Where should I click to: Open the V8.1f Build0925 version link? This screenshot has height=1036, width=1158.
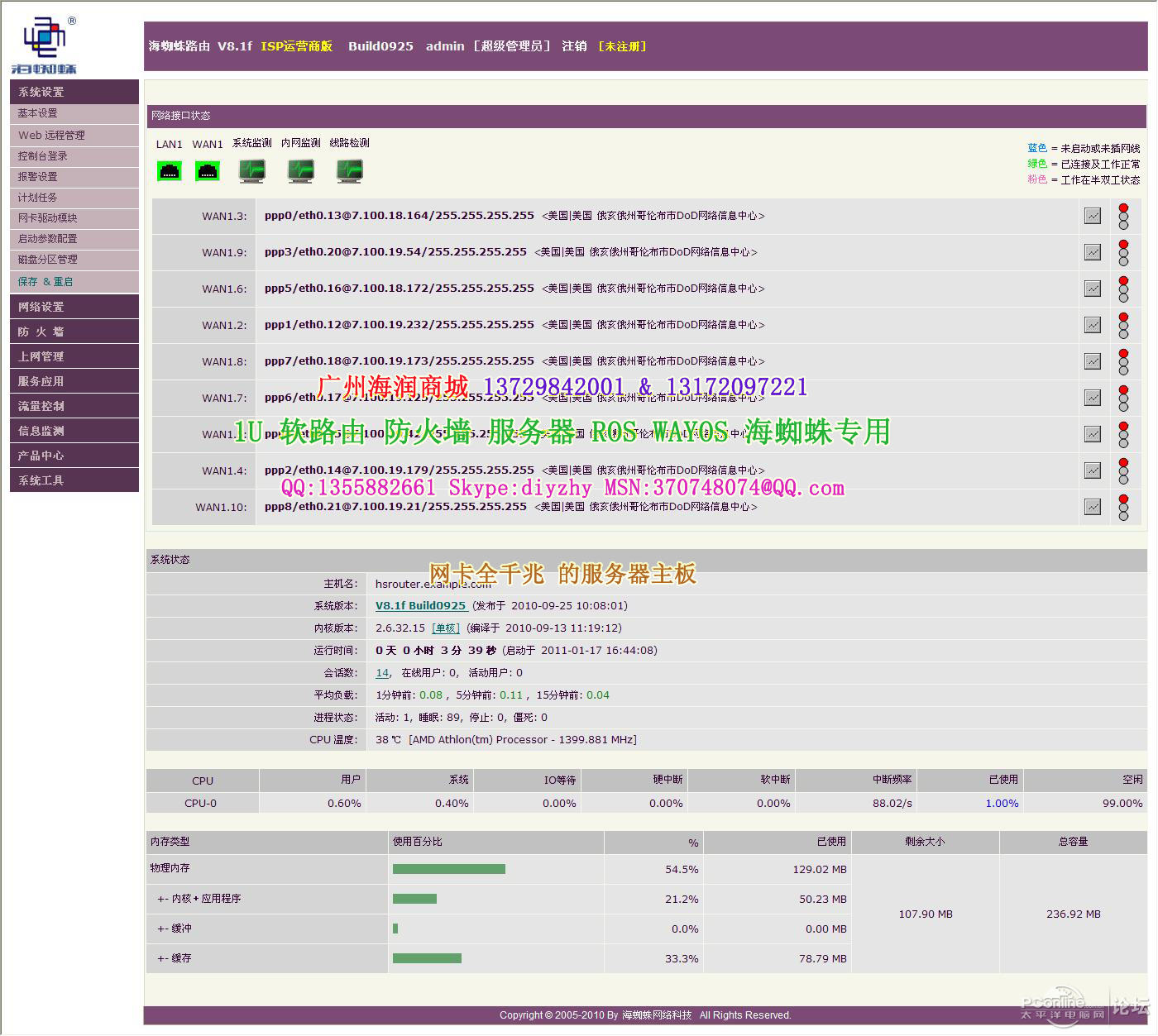421,605
